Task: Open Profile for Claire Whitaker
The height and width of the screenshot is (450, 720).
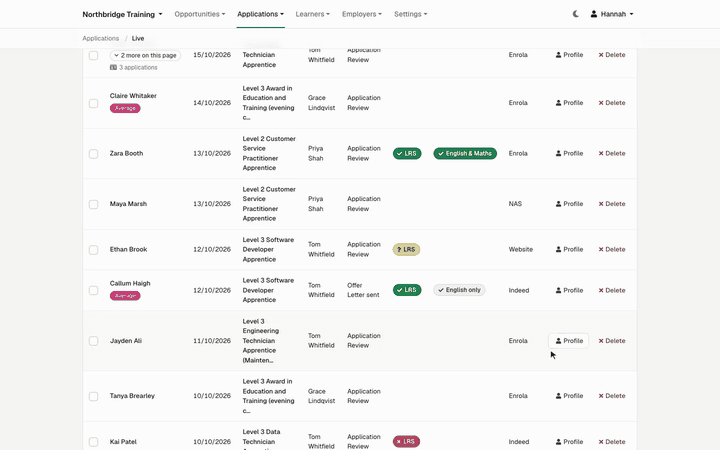Action: click(x=569, y=103)
